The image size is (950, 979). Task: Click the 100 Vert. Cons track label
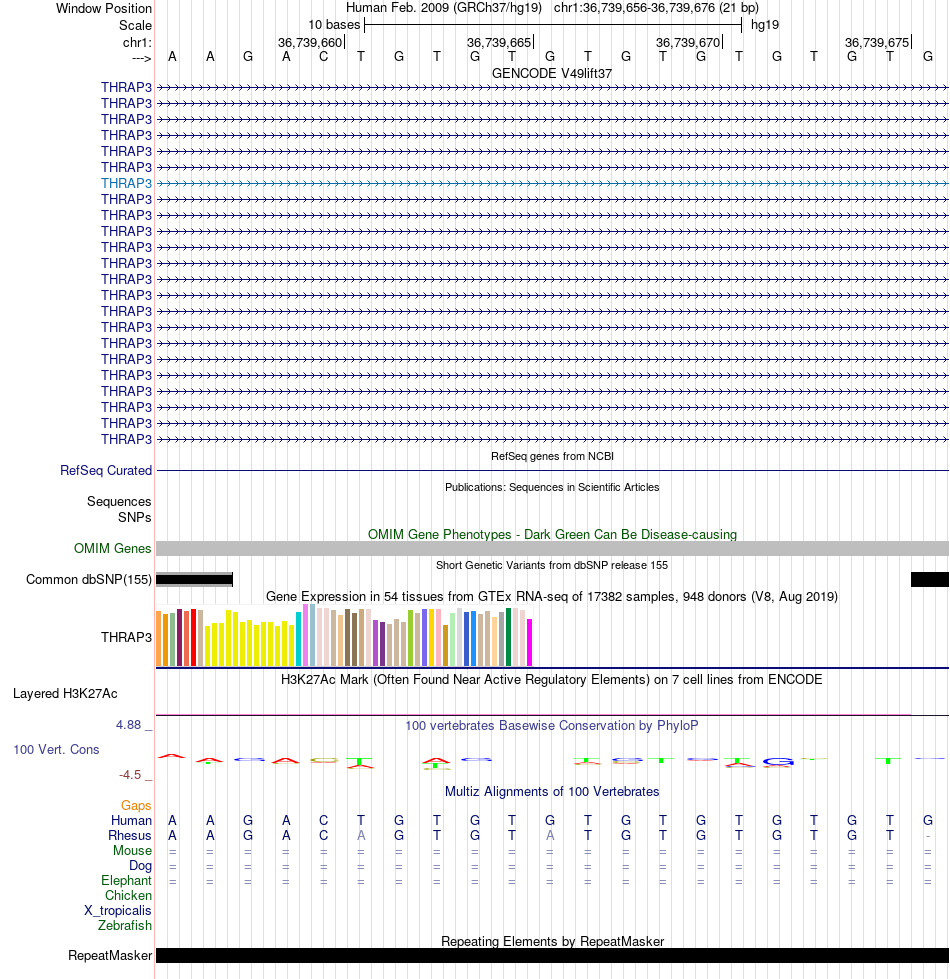coord(56,750)
